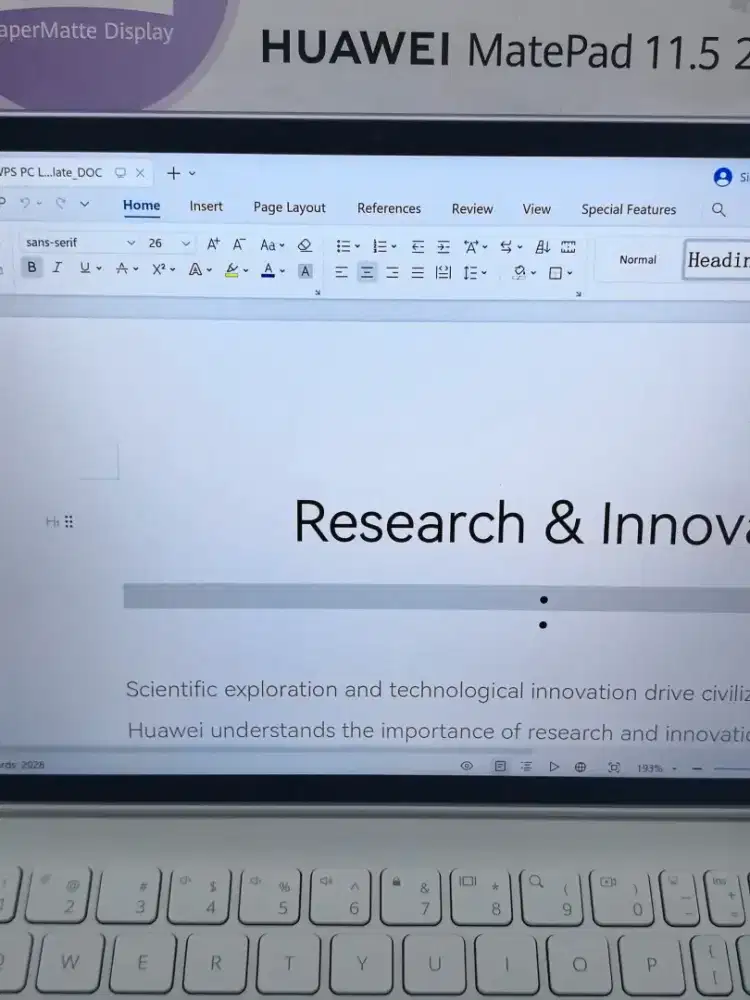Expand font color arrow
The image size is (750, 1000).
click(x=283, y=271)
